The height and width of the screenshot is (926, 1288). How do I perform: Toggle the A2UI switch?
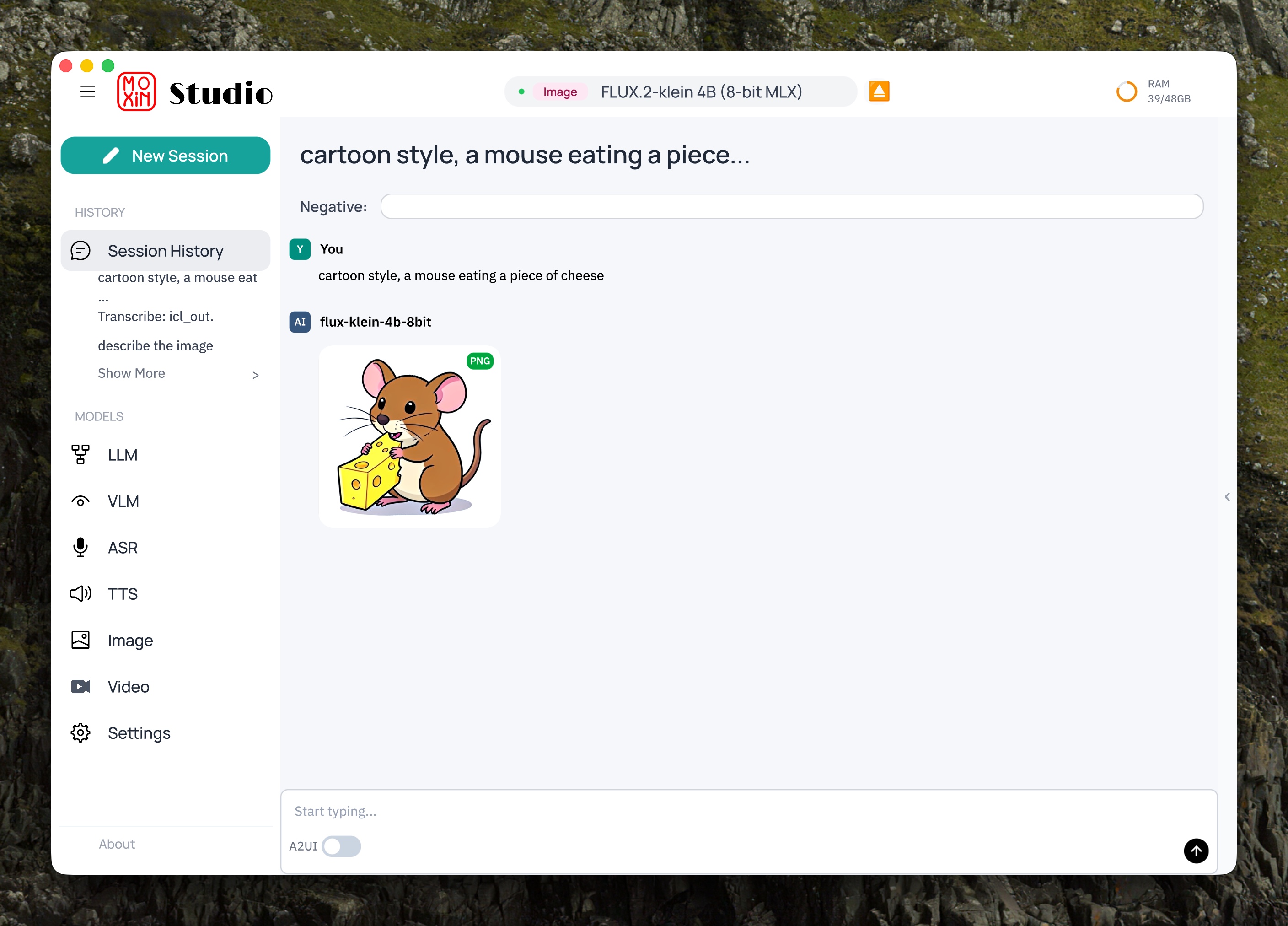click(x=341, y=846)
